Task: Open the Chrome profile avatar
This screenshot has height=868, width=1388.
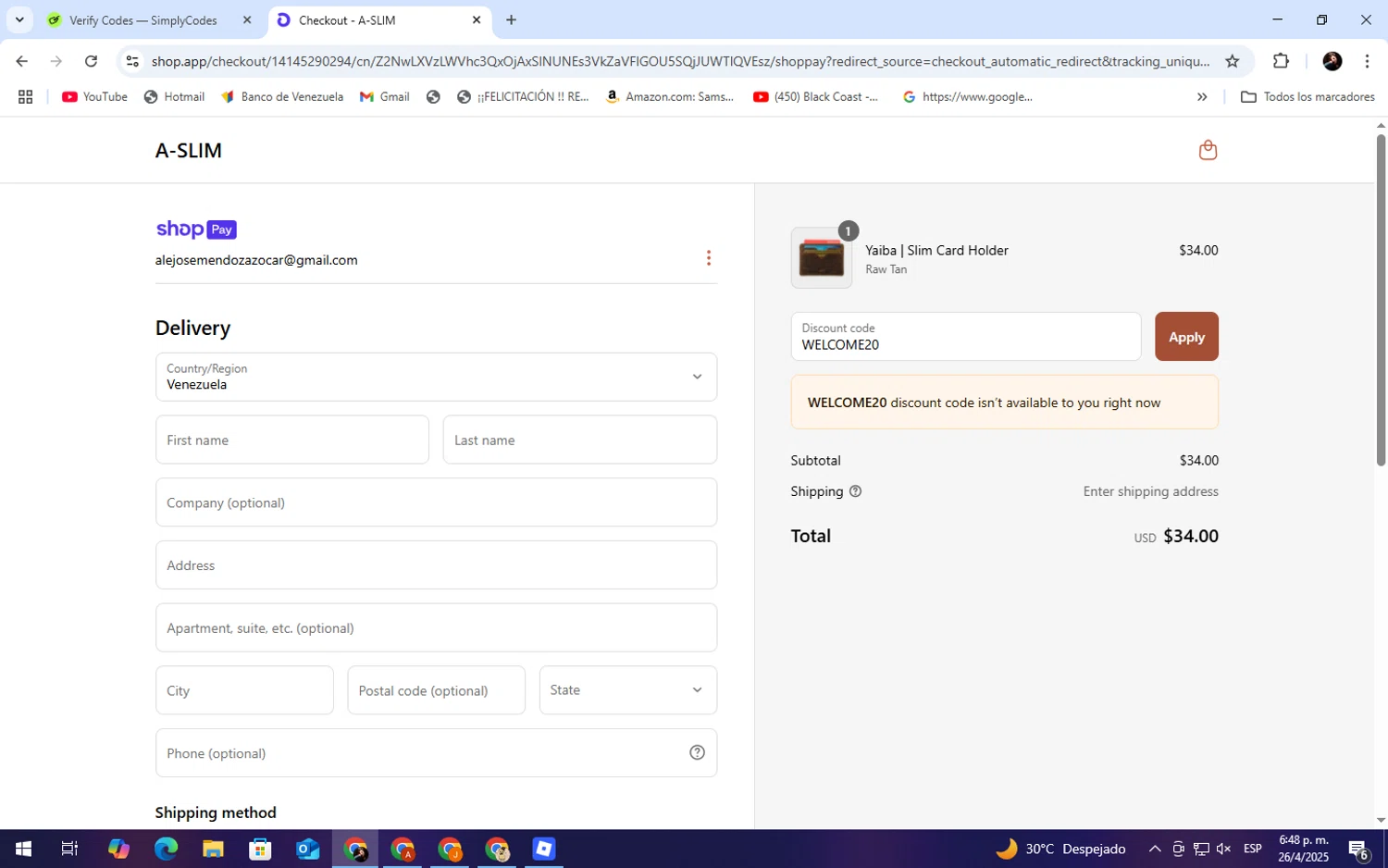Action: point(1332,61)
